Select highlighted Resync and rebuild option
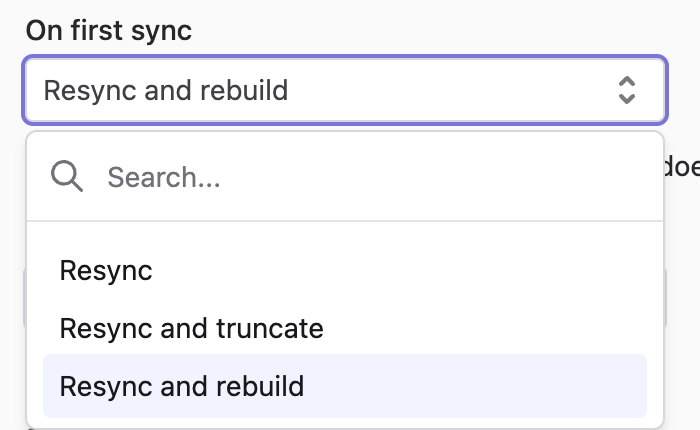Image resolution: width=700 pixels, height=430 pixels. tap(182, 385)
